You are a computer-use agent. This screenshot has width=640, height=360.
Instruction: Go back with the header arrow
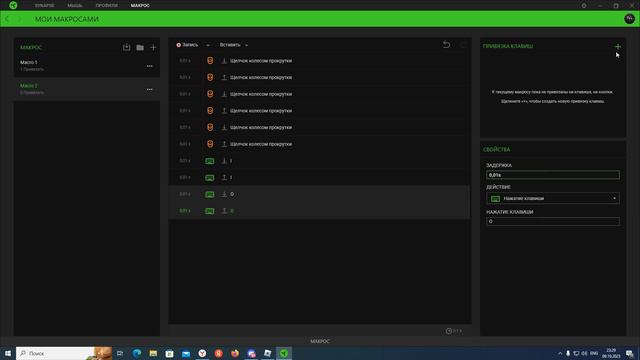tap(7, 19)
